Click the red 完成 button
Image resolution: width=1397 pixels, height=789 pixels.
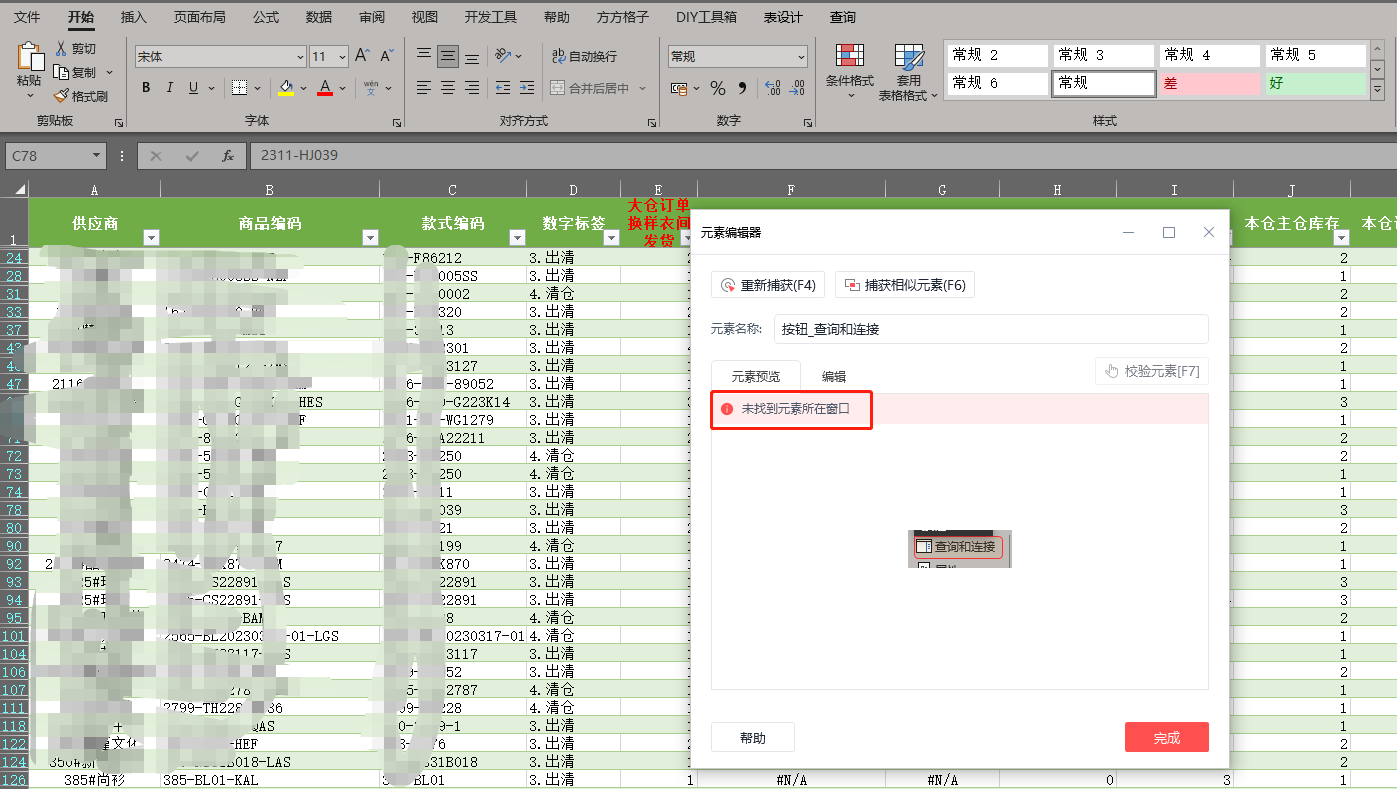(x=1166, y=737)
